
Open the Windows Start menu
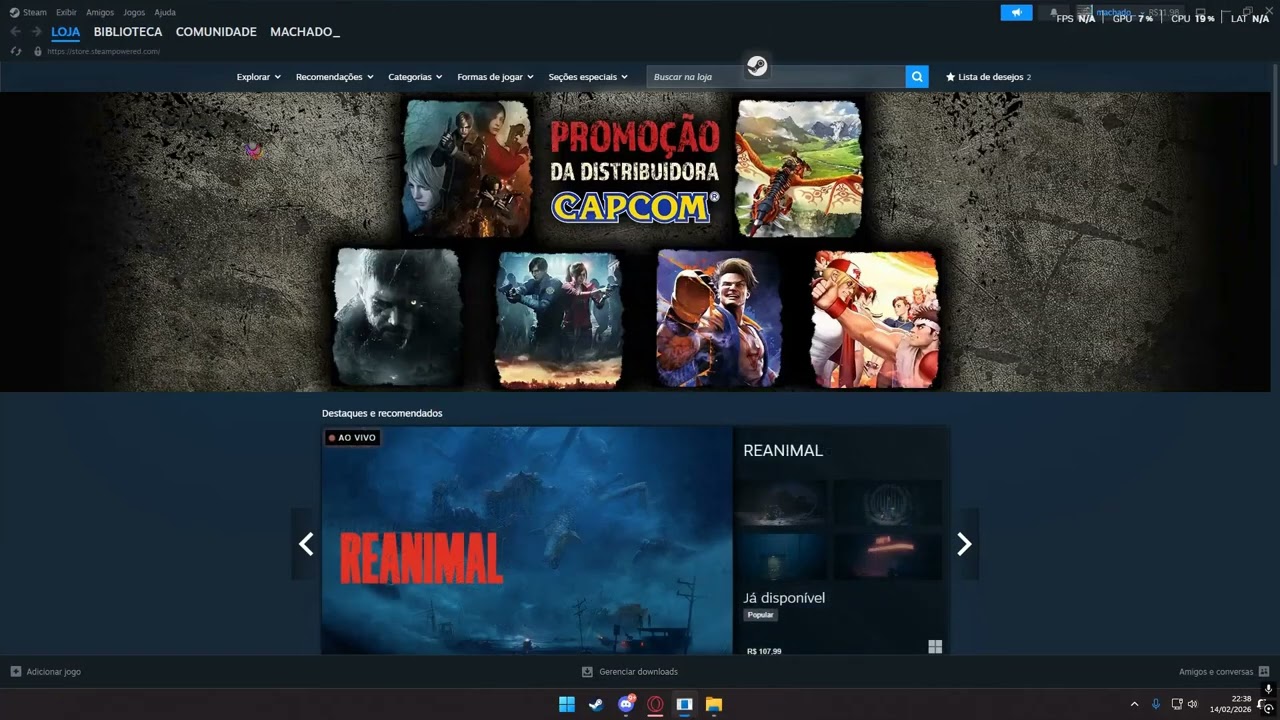coord(566,704)
